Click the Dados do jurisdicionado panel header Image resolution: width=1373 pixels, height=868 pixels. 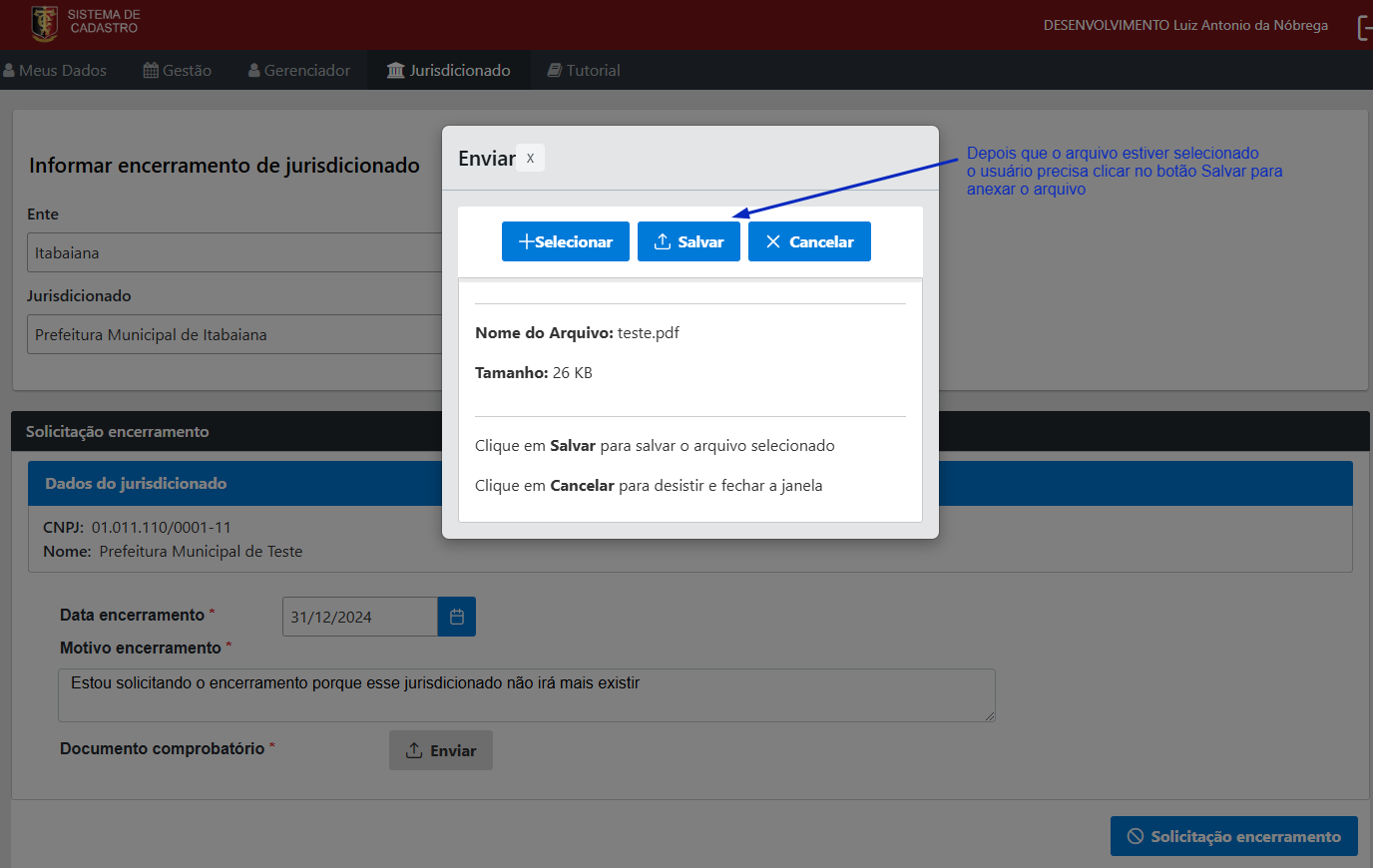690,483
